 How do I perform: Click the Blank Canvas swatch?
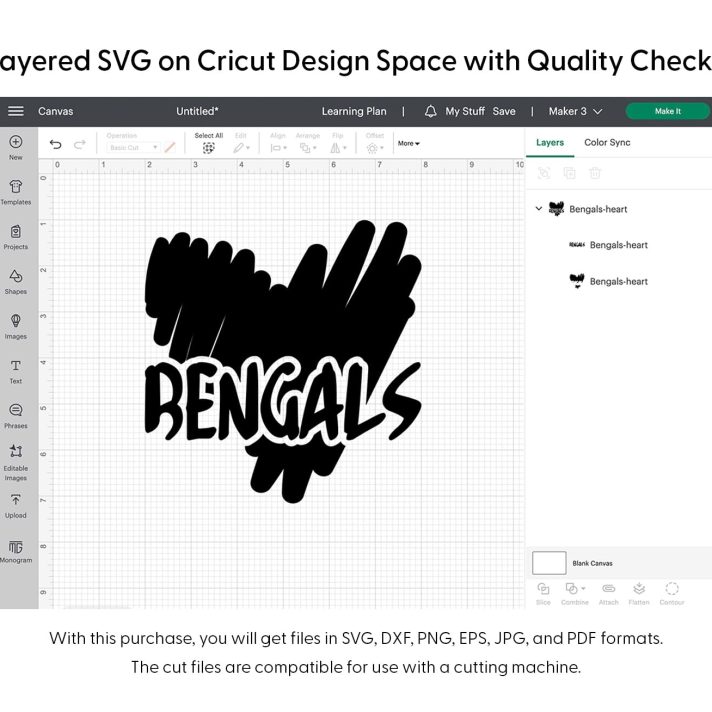549,563
